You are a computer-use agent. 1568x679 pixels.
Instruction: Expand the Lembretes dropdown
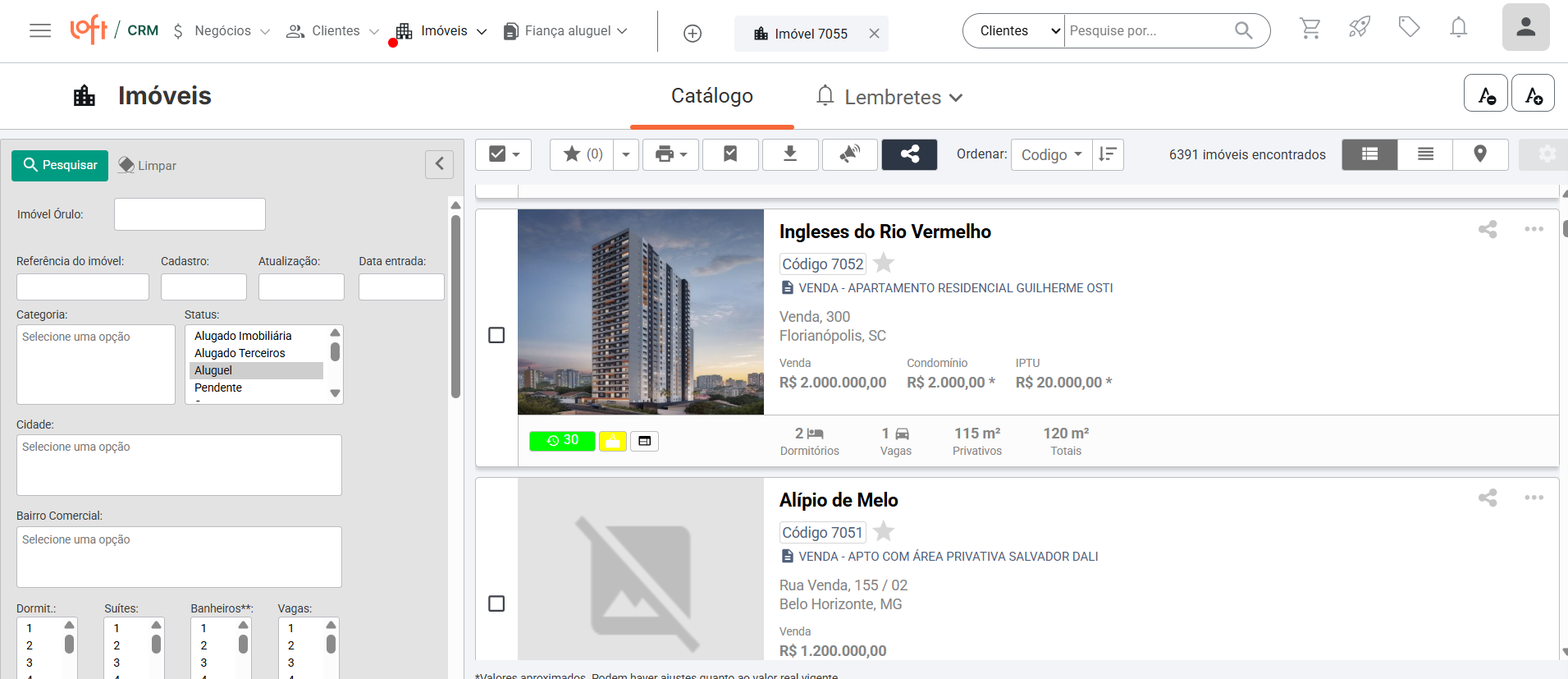tap(891, 97)
